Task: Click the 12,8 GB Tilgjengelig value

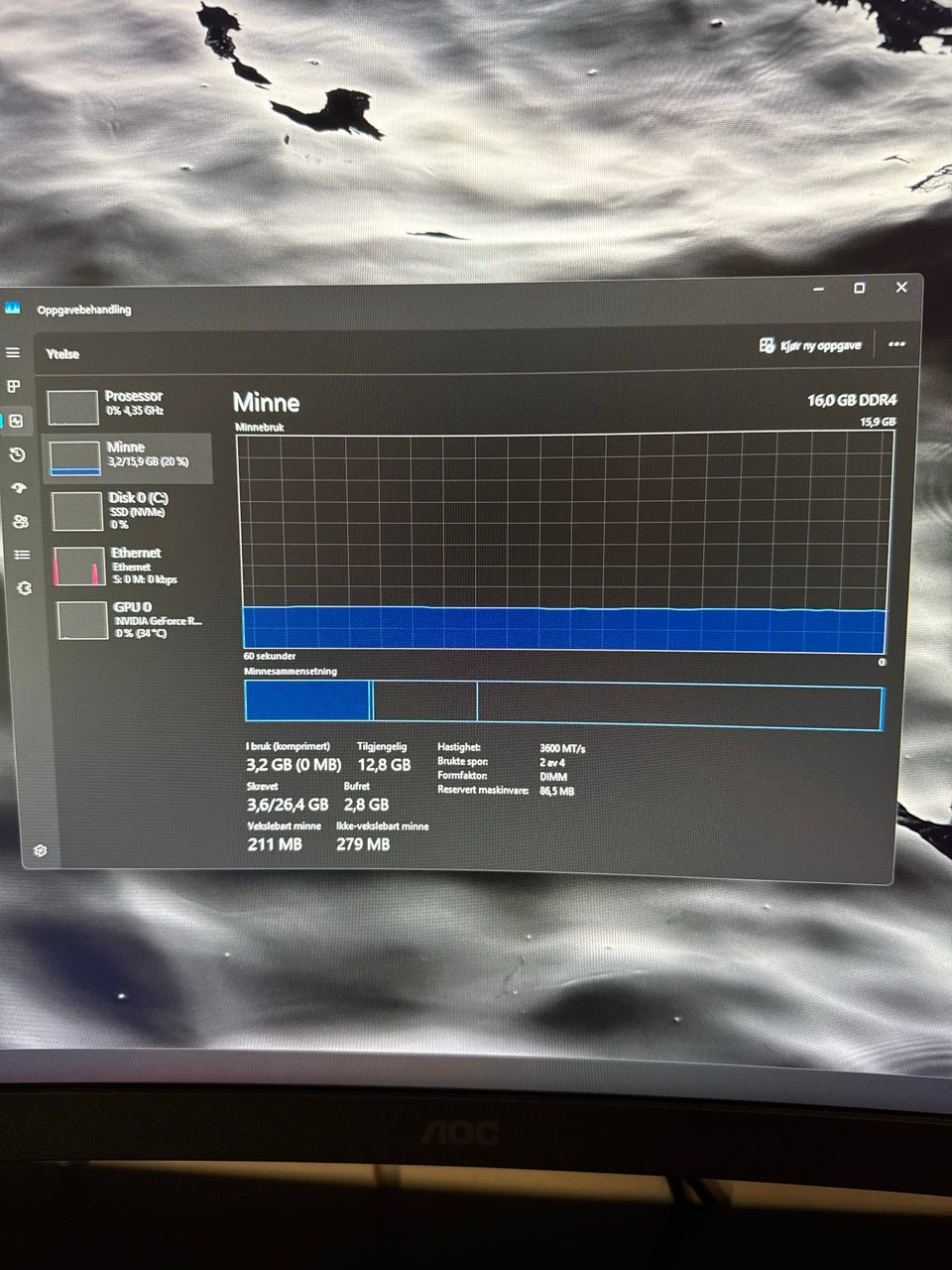Action: tap(384, 765)
